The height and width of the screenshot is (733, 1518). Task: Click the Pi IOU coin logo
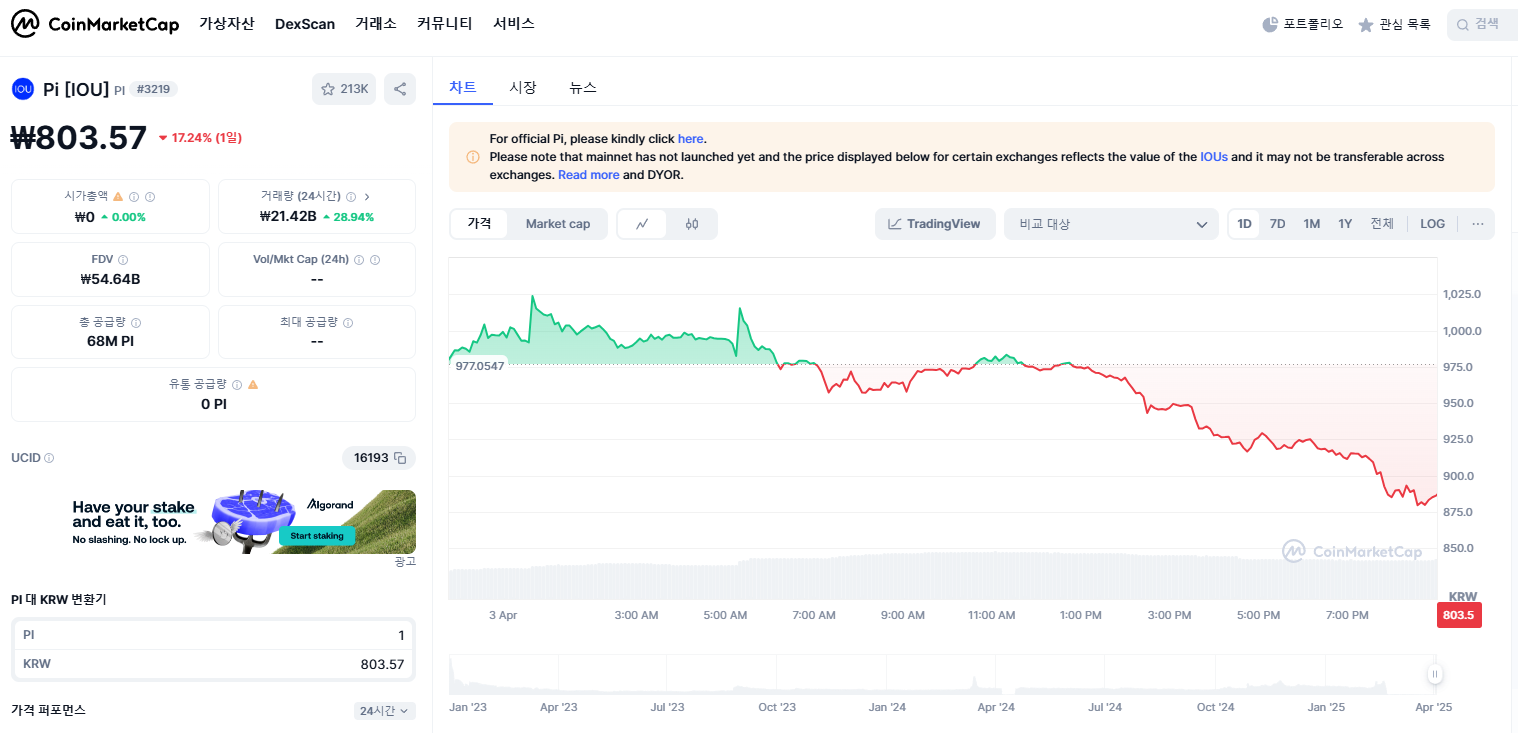tap(22, 89)
